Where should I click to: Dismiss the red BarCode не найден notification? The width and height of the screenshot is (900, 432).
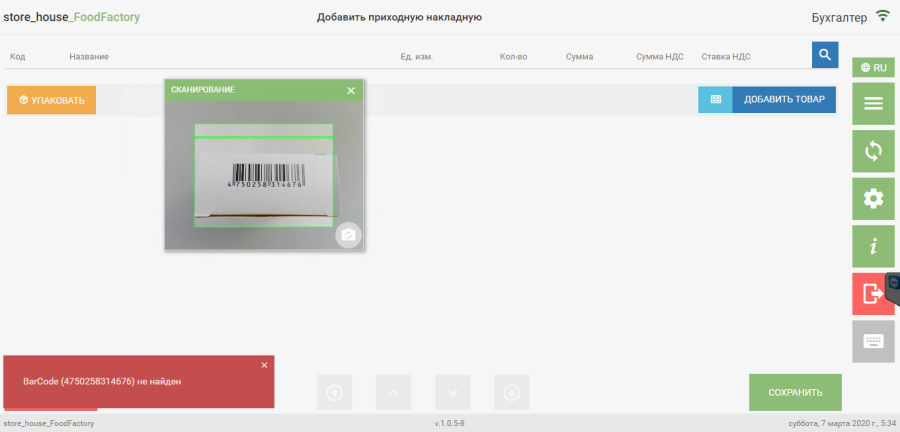pyautogui.click(x=264, y=365)
